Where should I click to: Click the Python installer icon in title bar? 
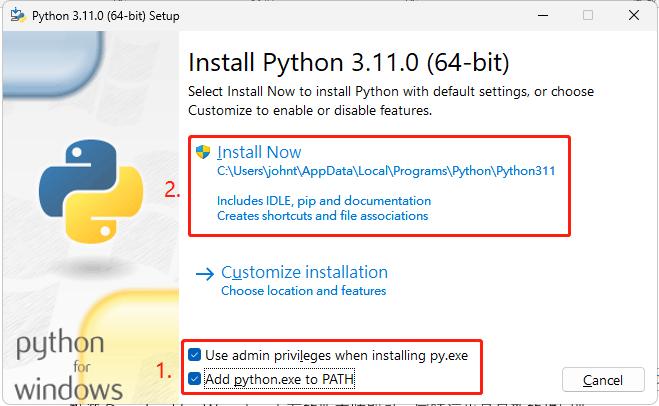17,15
